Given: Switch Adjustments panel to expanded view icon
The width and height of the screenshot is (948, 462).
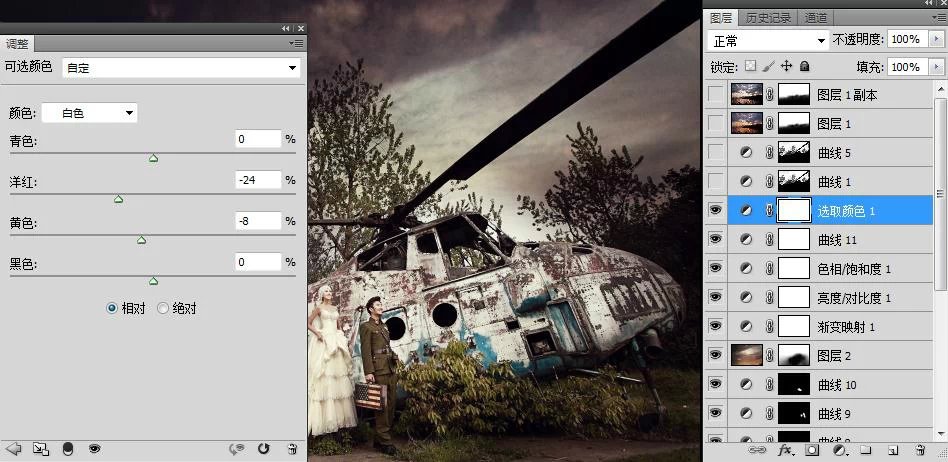Looking at the screenshot, I should 41,449.
